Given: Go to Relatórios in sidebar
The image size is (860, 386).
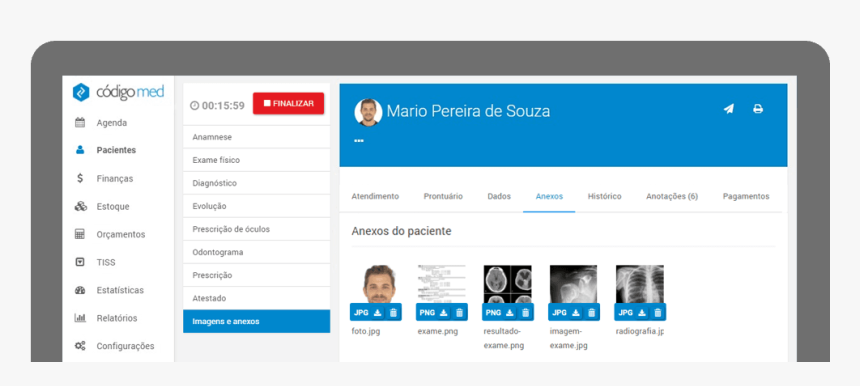Looking at the screenshot, I should [x=117, y=318].
